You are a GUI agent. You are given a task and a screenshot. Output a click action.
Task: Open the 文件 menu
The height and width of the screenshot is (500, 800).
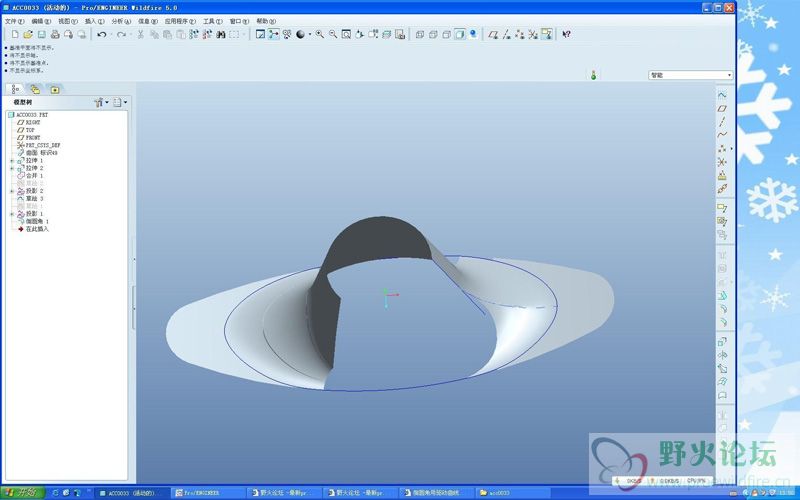tap(14, 21)
